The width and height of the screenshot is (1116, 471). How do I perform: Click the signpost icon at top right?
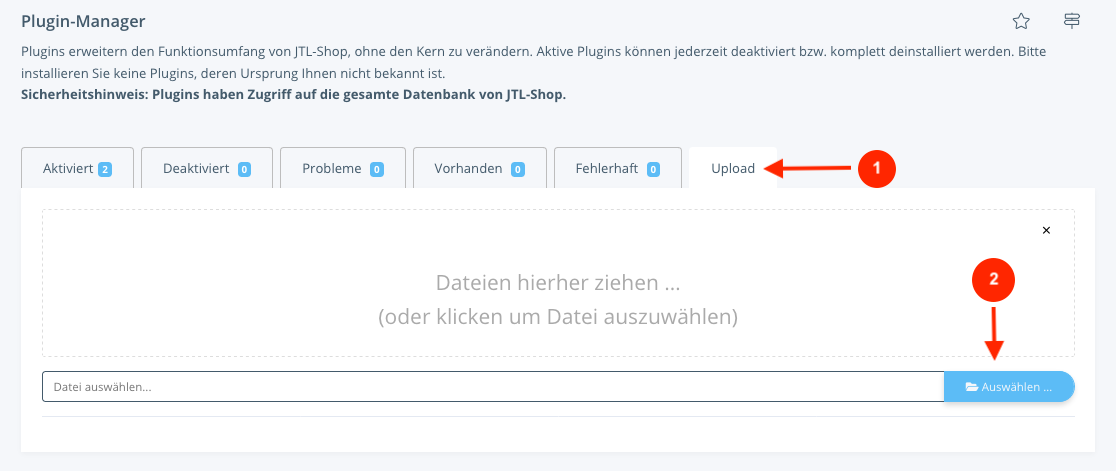coord(1072,21)
